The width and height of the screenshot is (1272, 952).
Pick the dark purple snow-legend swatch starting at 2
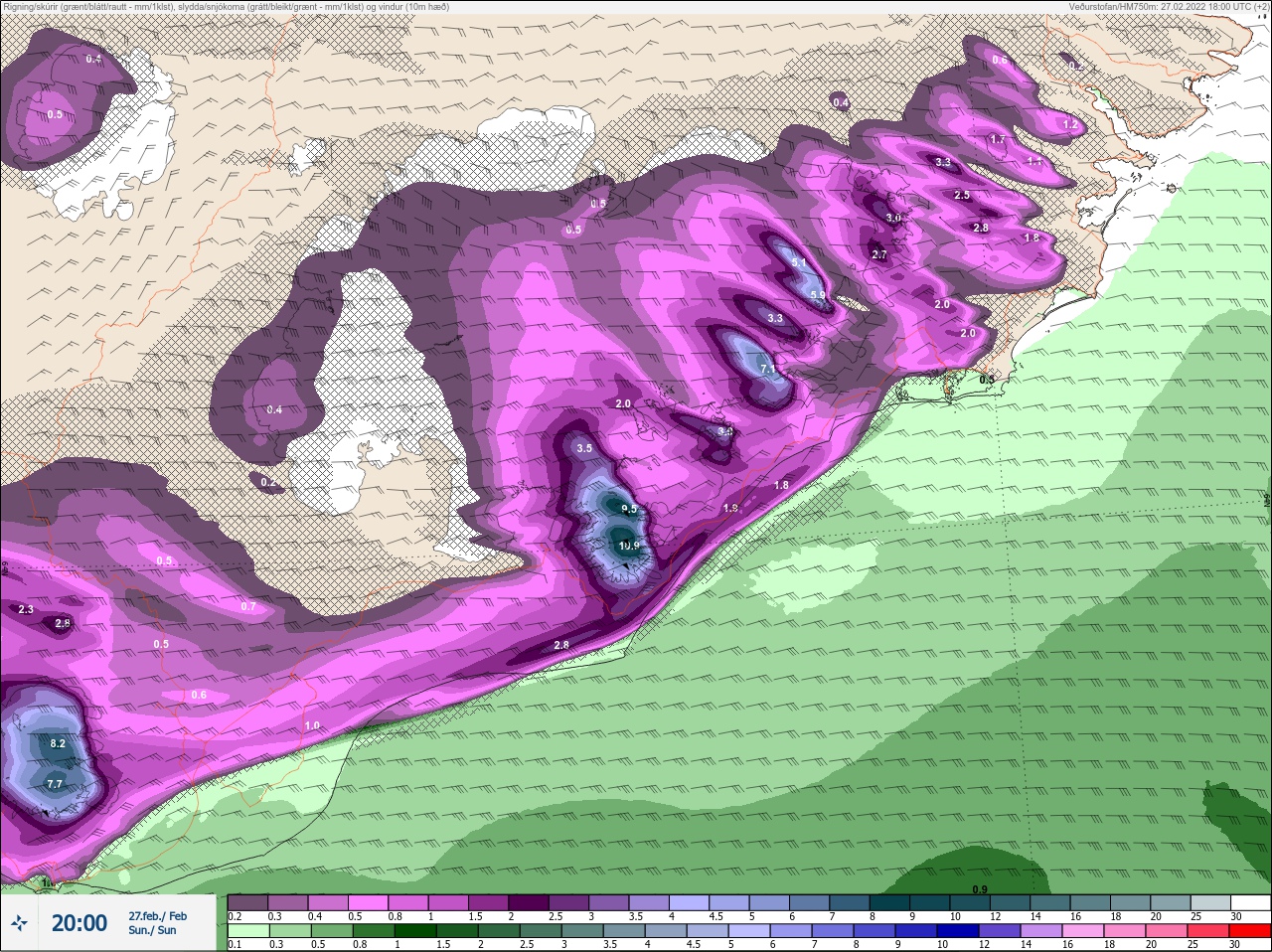click(529, 902)
